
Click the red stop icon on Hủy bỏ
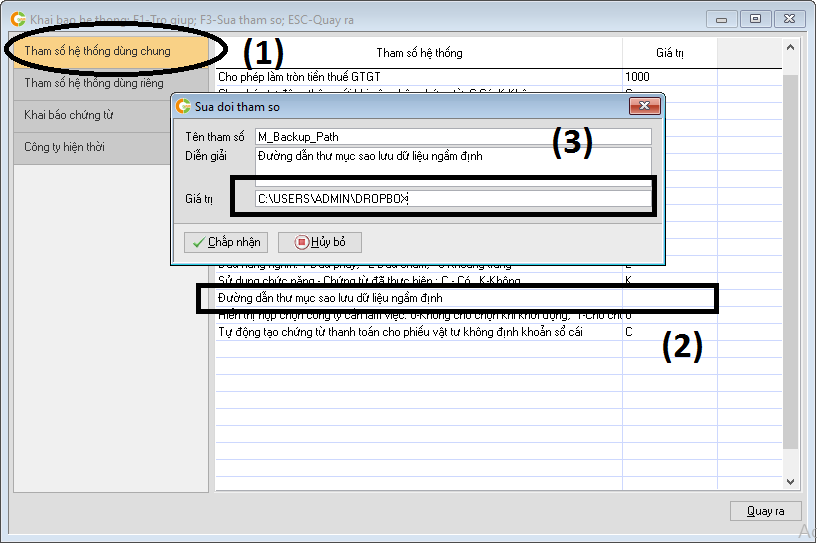point(301,243)
